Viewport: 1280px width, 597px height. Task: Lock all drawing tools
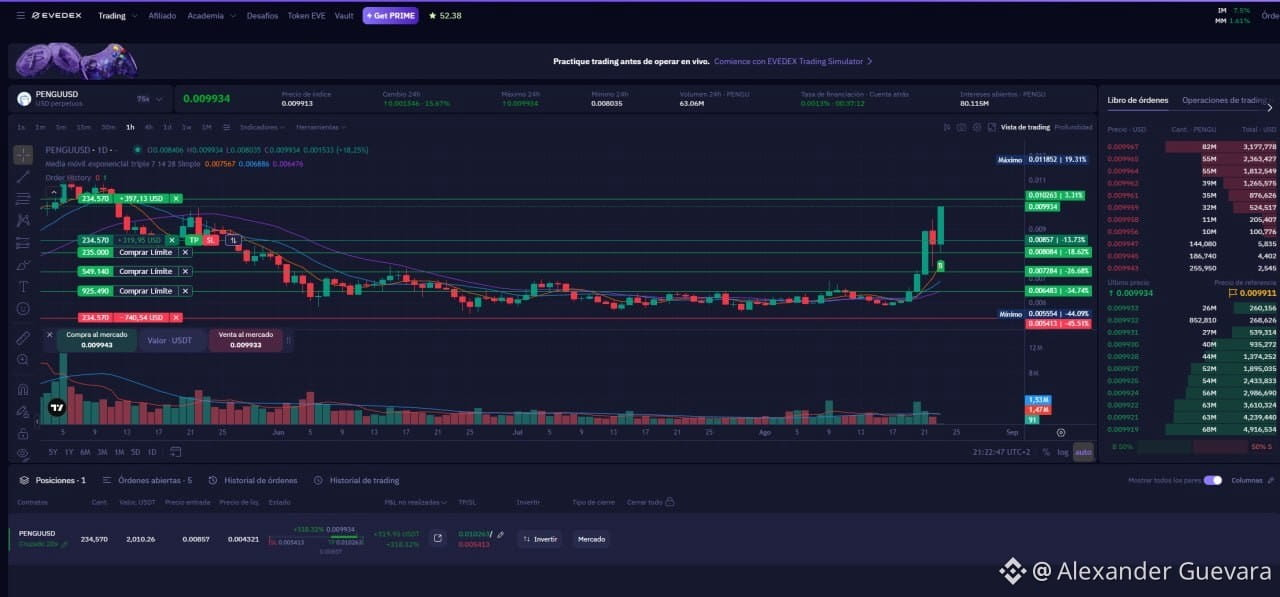[x=23, y=433]
